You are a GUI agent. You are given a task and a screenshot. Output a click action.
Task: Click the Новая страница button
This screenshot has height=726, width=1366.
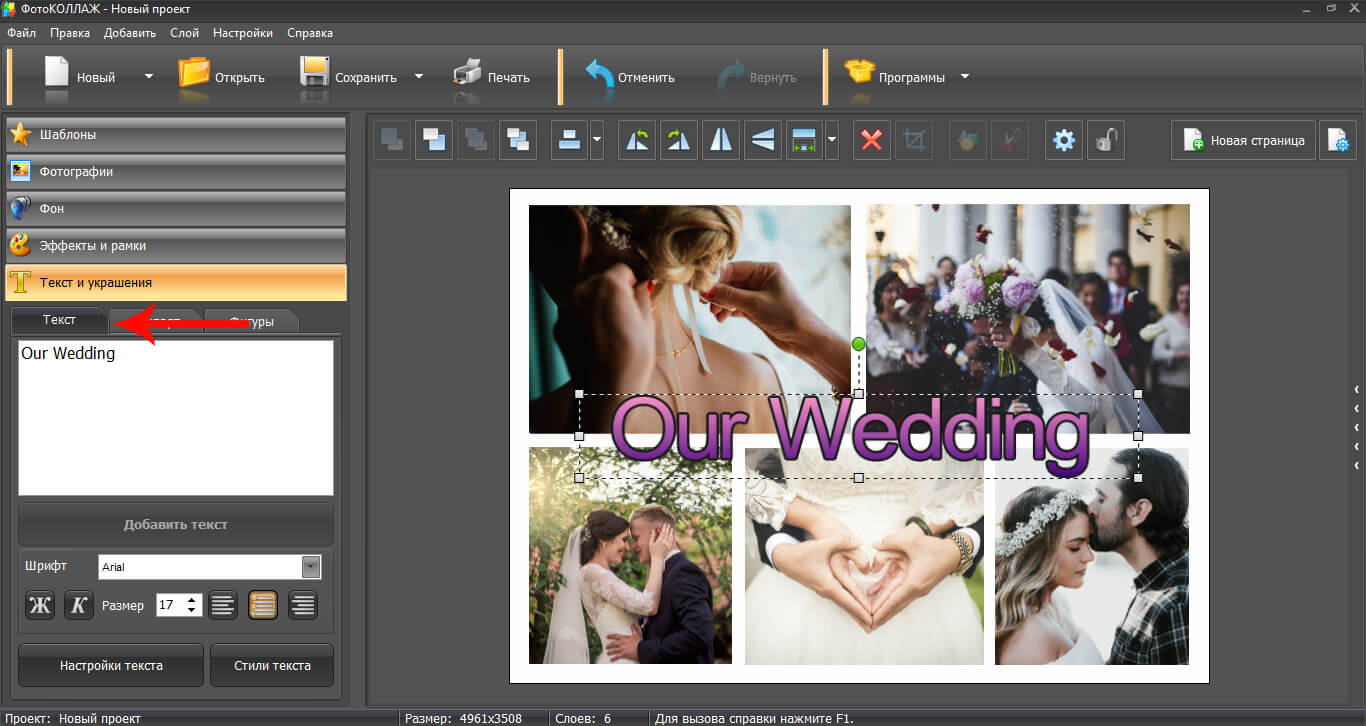point(1243,140)
